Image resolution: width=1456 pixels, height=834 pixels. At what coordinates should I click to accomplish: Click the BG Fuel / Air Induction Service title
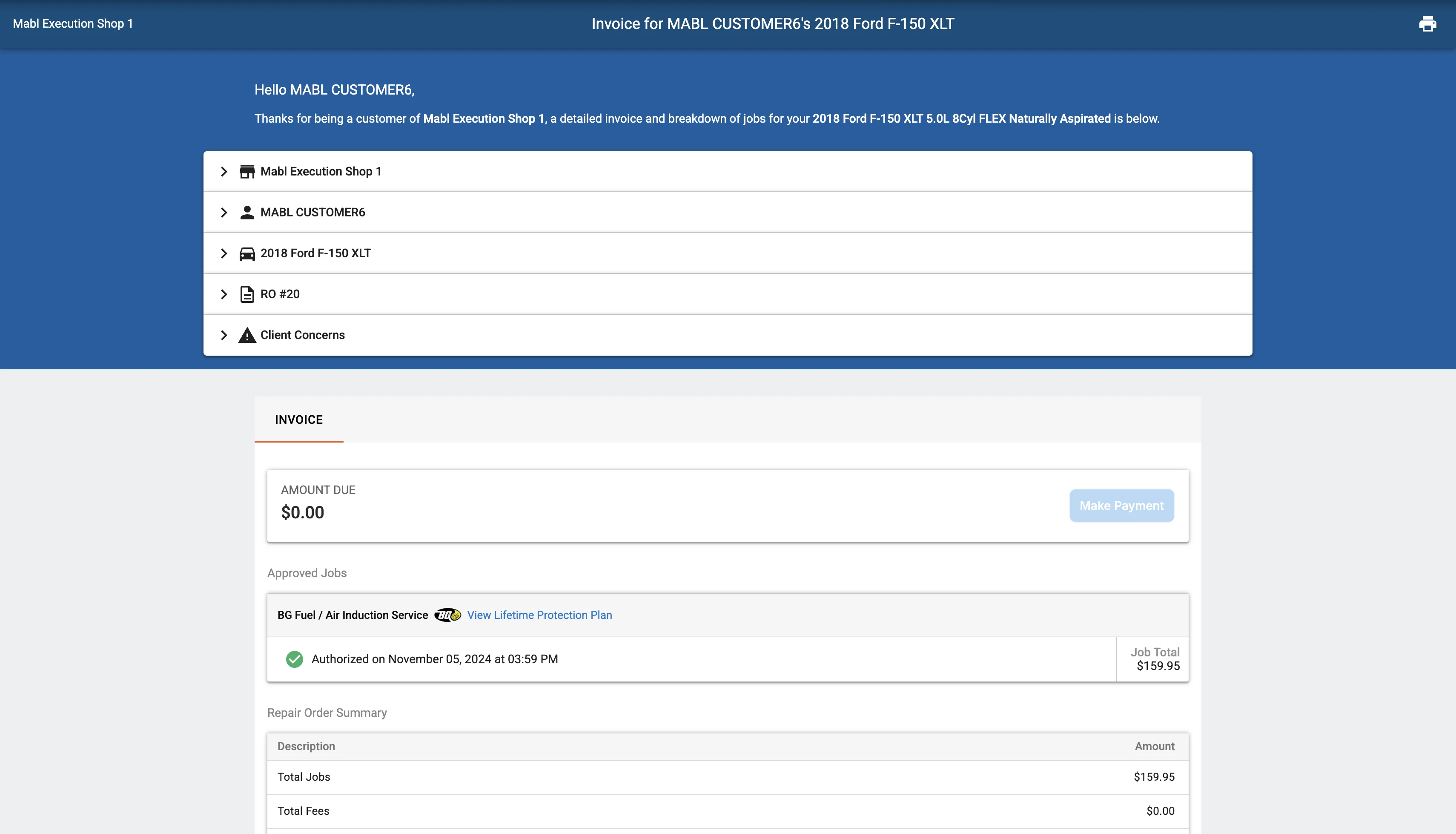coord(353,615)
